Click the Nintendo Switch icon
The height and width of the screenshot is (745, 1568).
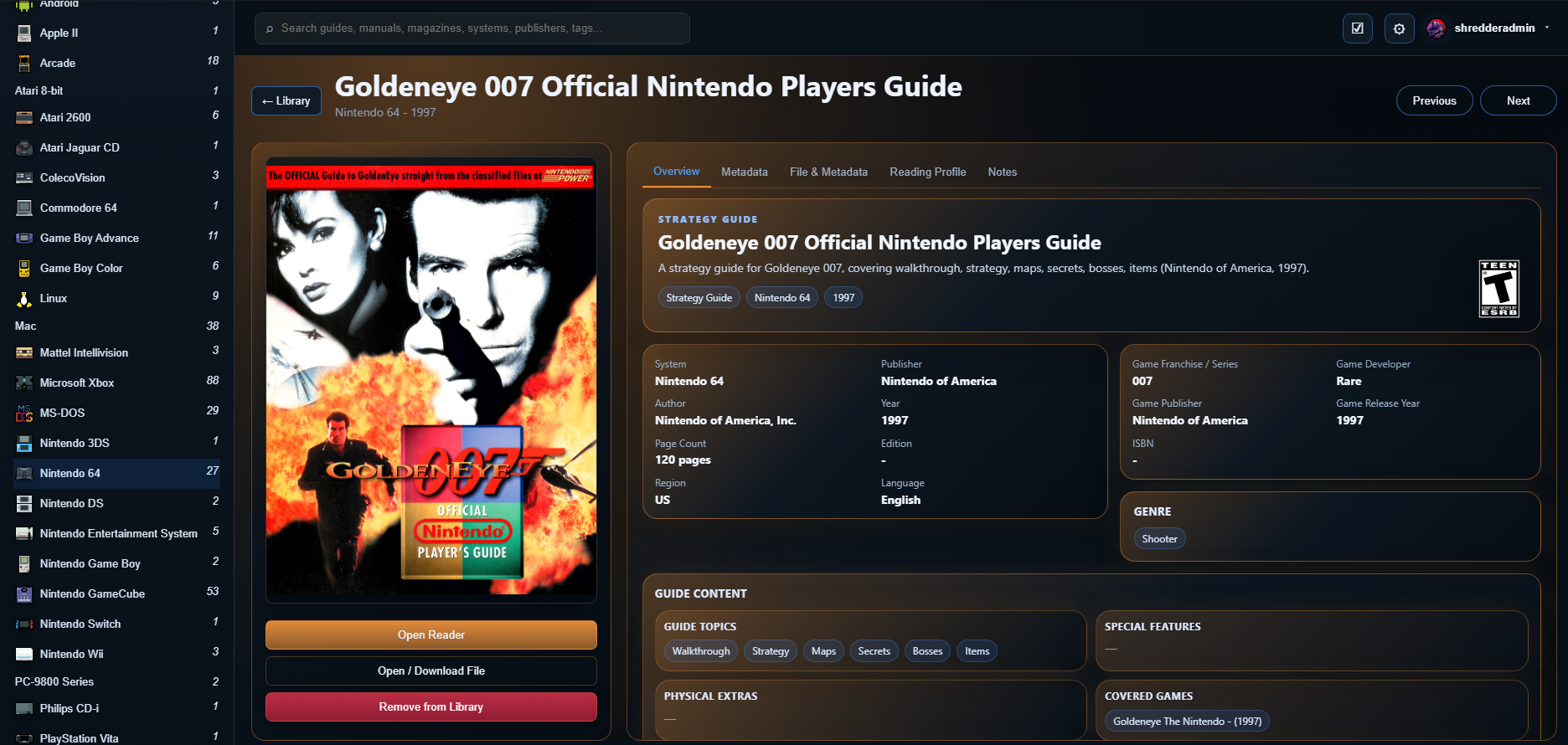point(24,624)
